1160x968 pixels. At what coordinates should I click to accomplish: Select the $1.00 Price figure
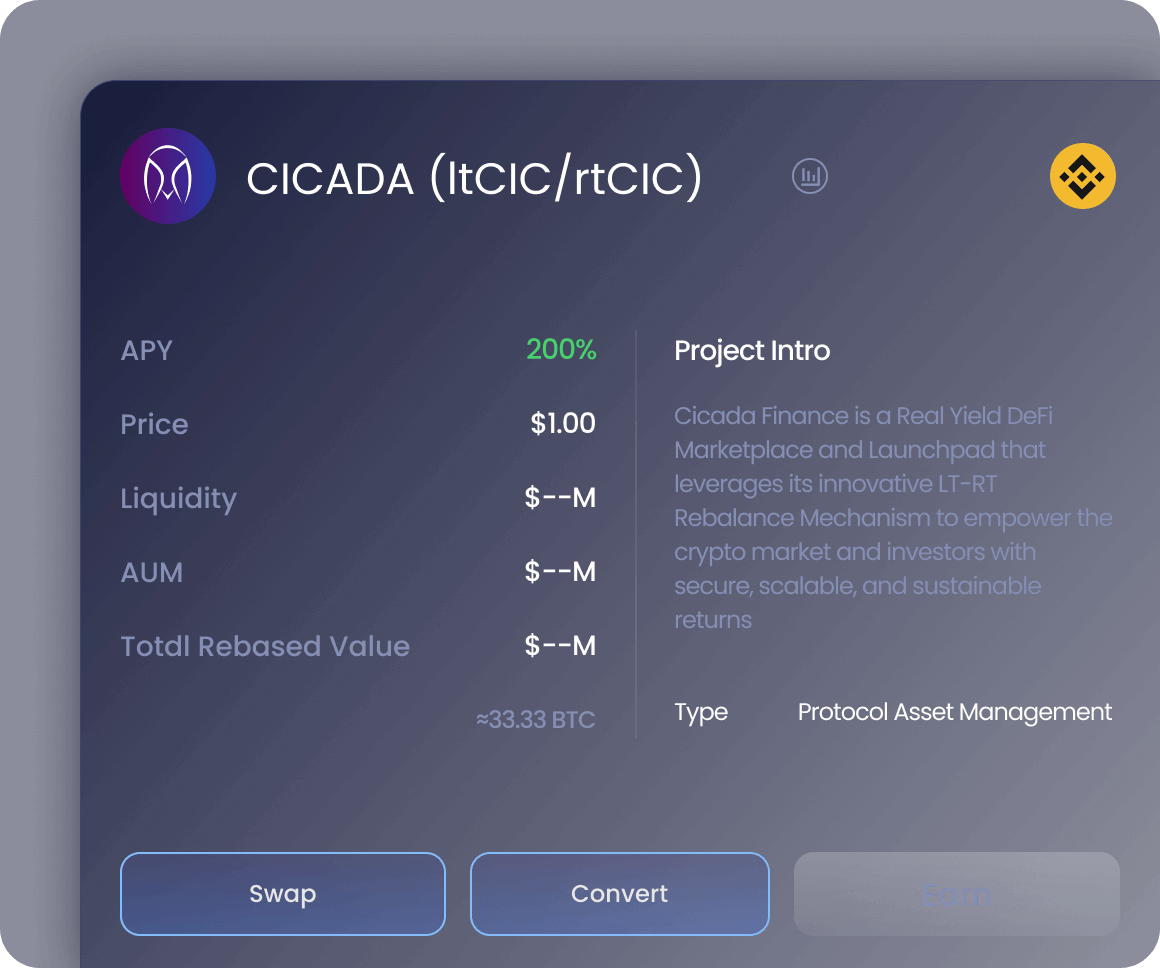tap(562, 423)
